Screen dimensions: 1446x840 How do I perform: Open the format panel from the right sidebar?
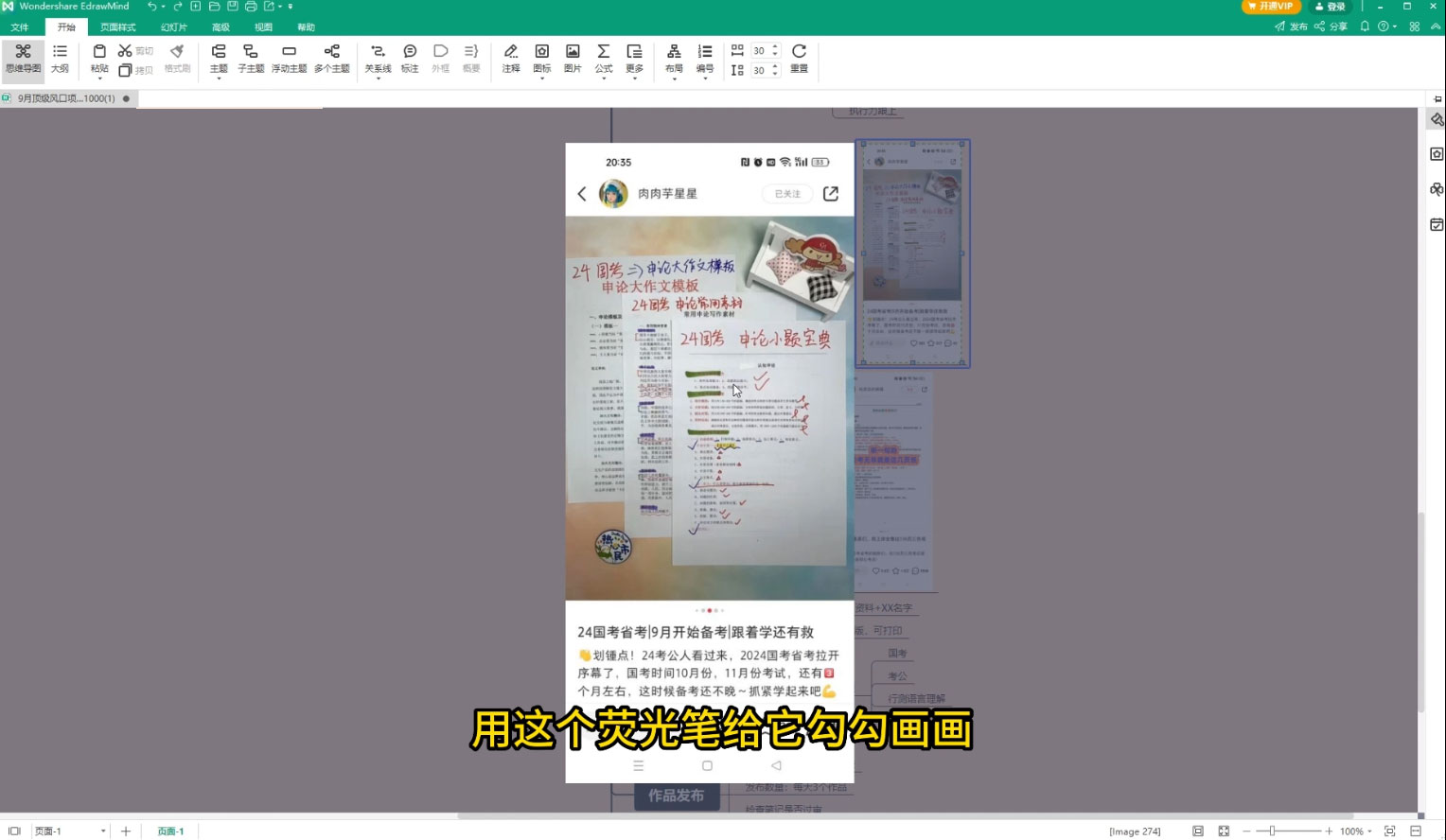(x=1437, y=118)
